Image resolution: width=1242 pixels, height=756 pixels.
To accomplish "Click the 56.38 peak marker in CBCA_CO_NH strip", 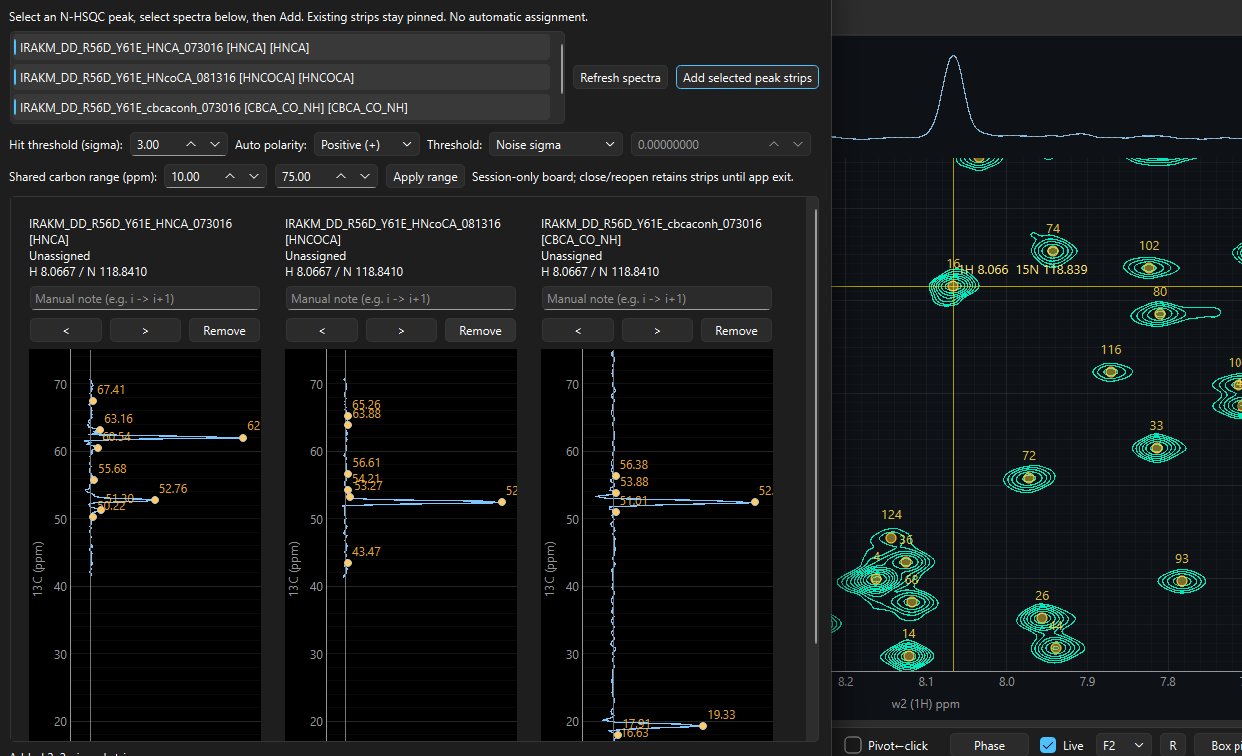I will click(x=616, y=476).
